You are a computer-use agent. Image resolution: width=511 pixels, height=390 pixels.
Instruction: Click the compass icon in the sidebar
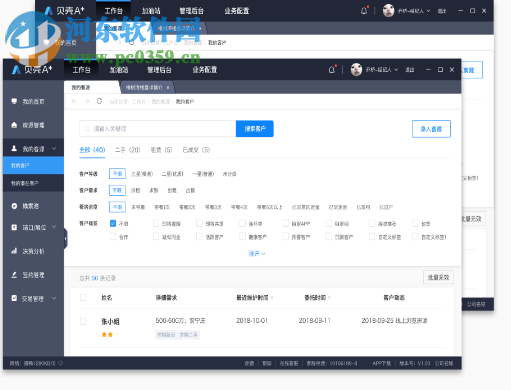coord(14,206)
